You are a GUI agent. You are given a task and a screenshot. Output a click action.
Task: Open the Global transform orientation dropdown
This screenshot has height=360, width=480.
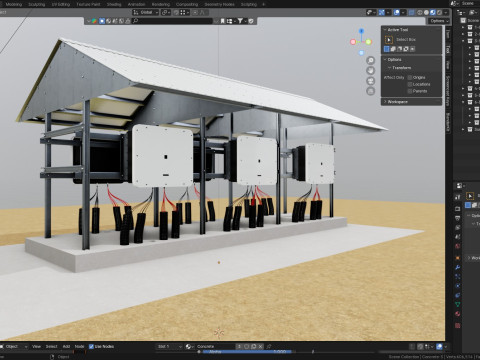[146, 12]
